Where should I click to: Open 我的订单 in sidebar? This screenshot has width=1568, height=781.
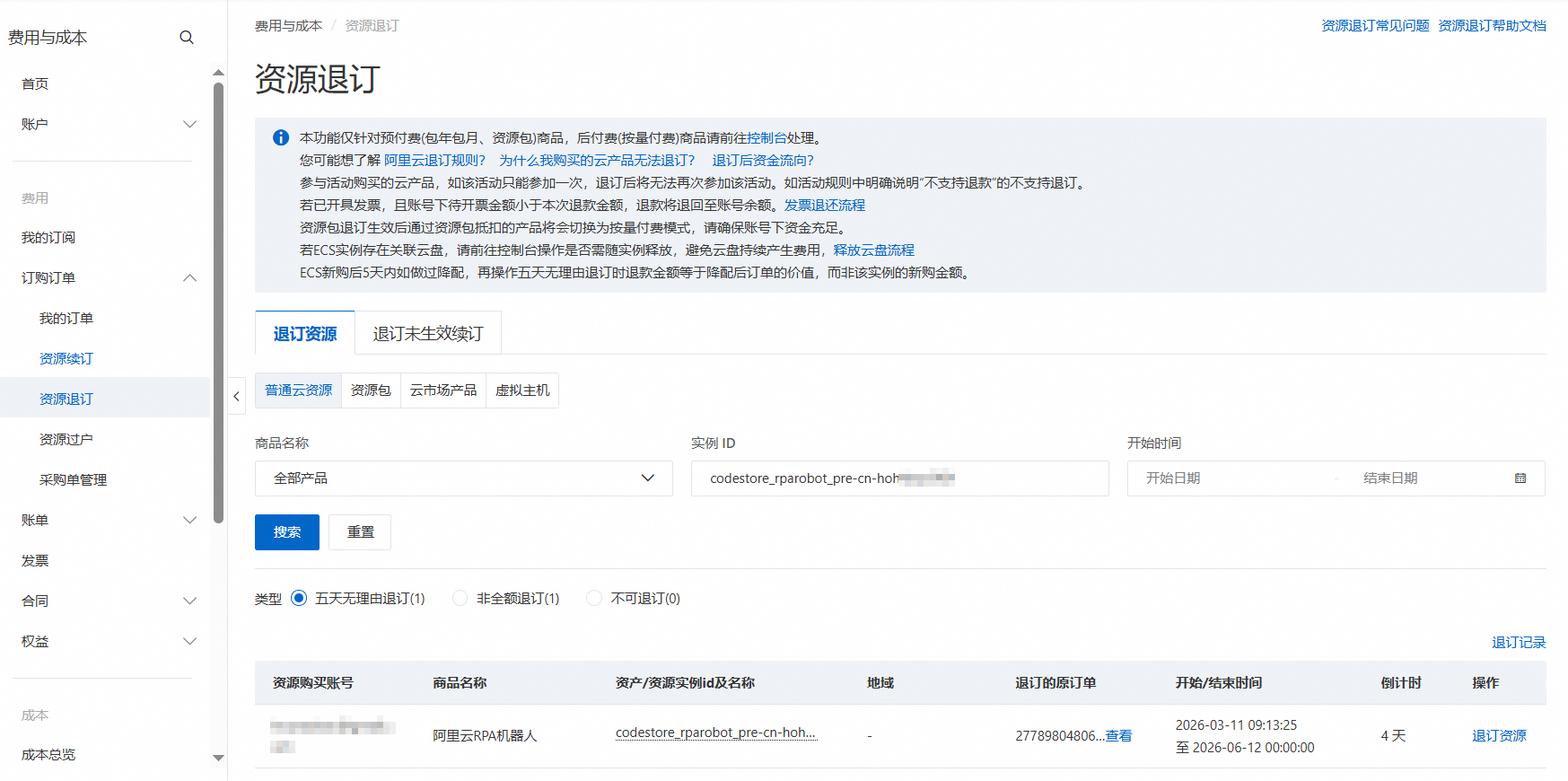(66, 318)
